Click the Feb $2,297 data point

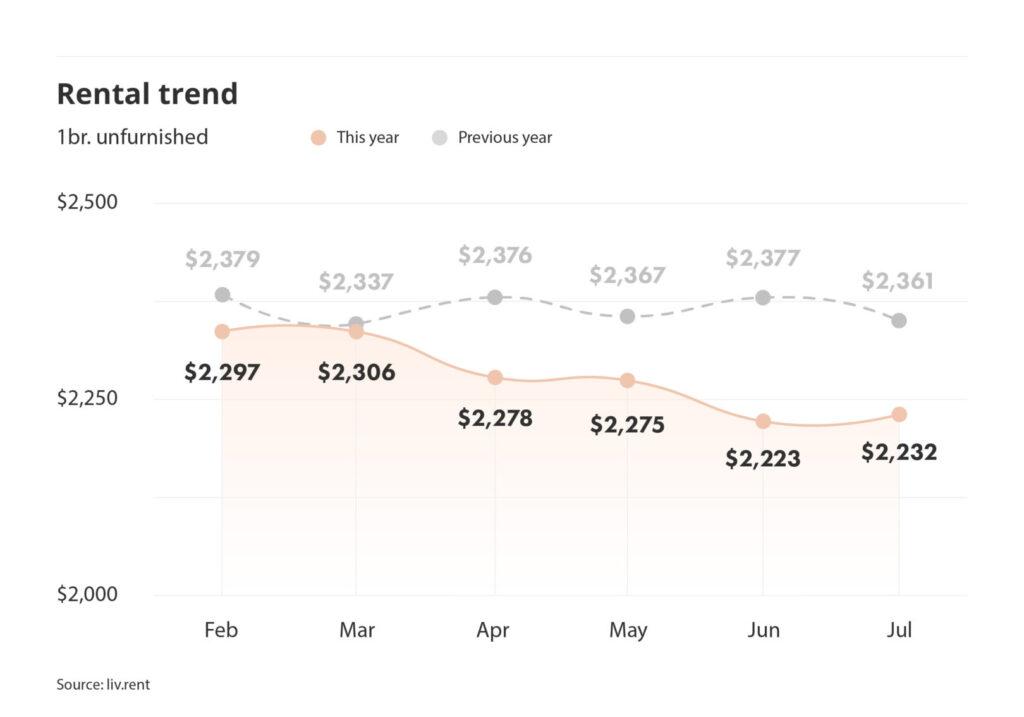222,331
